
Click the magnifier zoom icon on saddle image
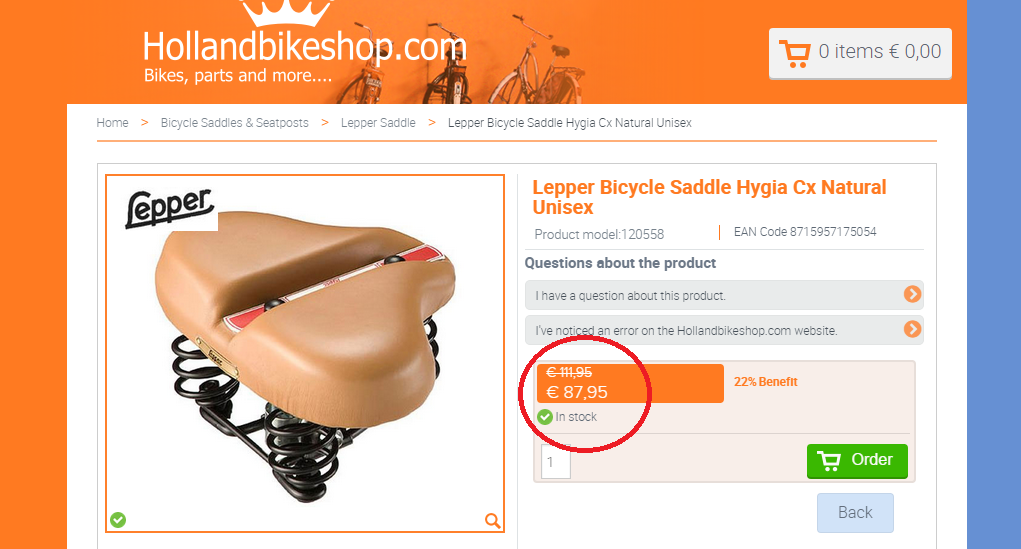pos(493,520)
